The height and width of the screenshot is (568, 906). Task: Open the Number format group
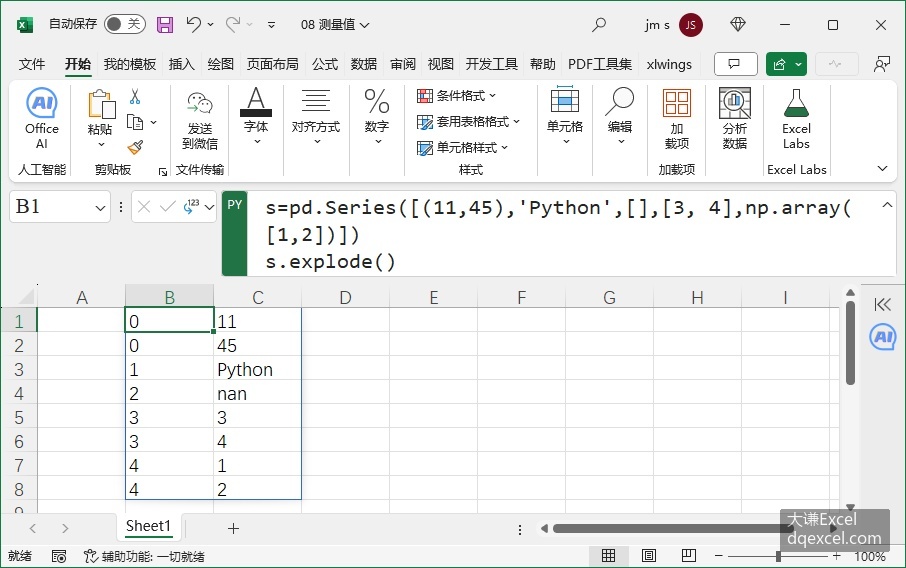point(377,116)
